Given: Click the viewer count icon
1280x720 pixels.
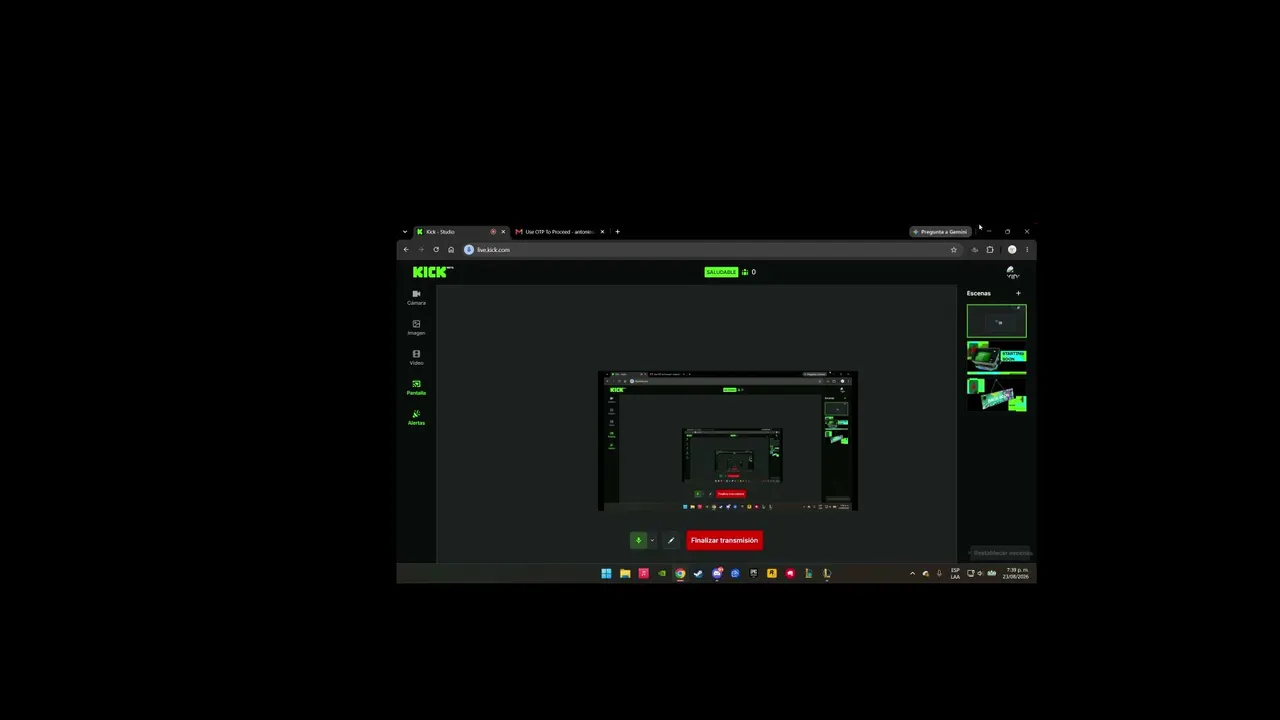Looking at the screenshot, I should click(x=745, y=272).
